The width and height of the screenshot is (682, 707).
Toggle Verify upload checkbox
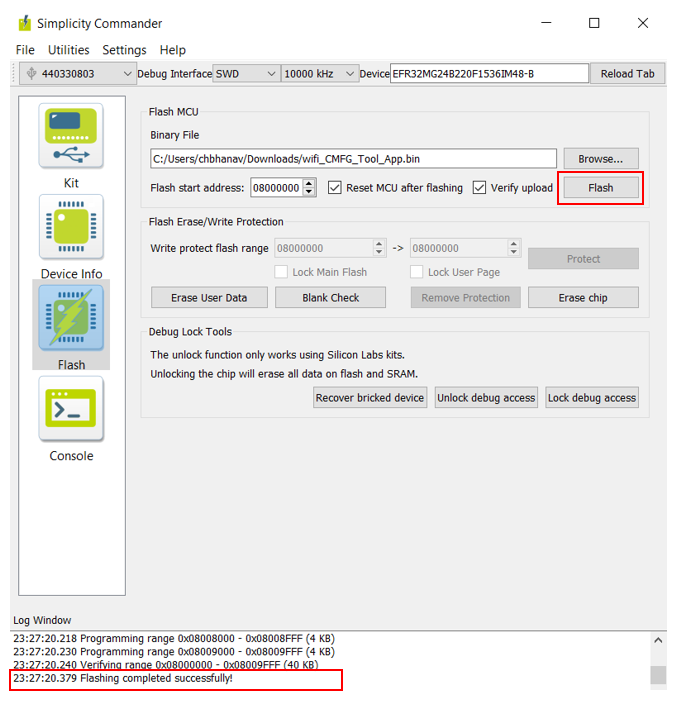tap(479, 188)
